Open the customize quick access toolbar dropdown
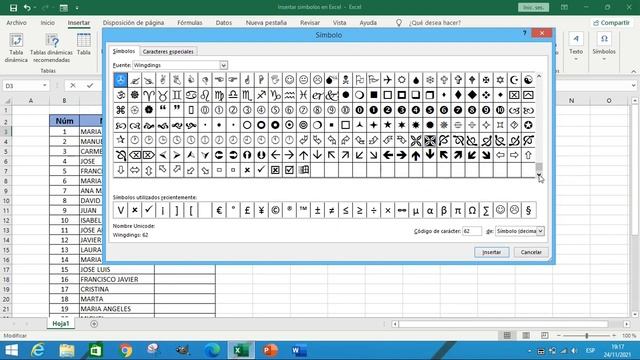Viewport: 640px width, 360px height. (x=77, y=7)
